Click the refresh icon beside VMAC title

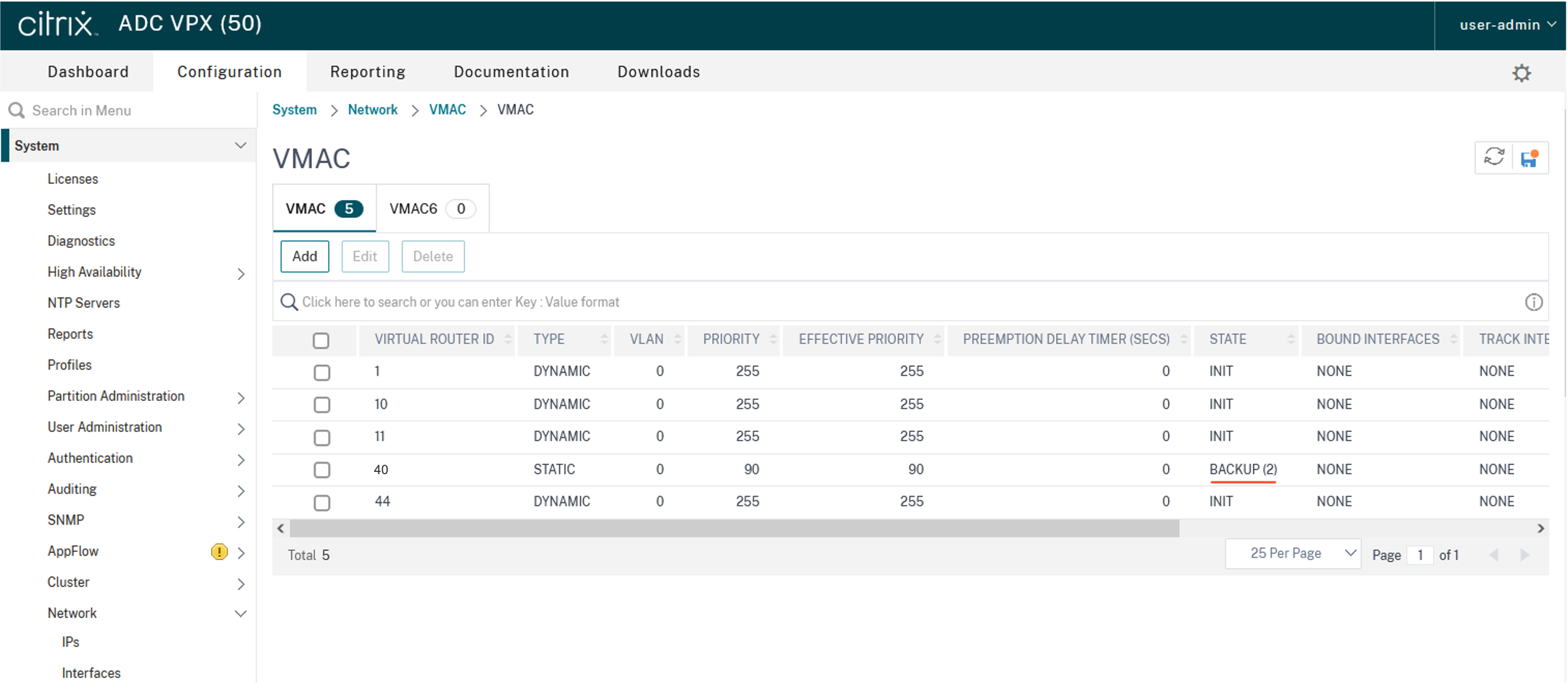point(1494,157)
